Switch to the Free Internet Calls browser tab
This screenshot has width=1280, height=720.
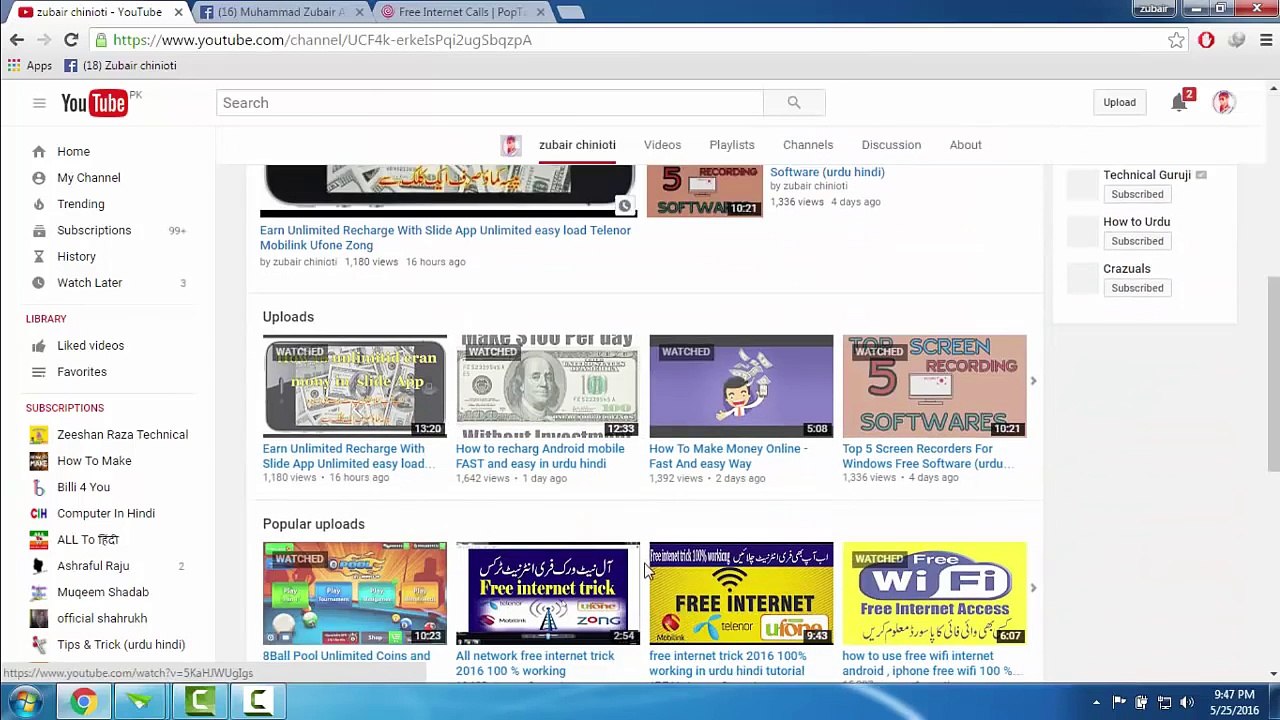(461, 12)
